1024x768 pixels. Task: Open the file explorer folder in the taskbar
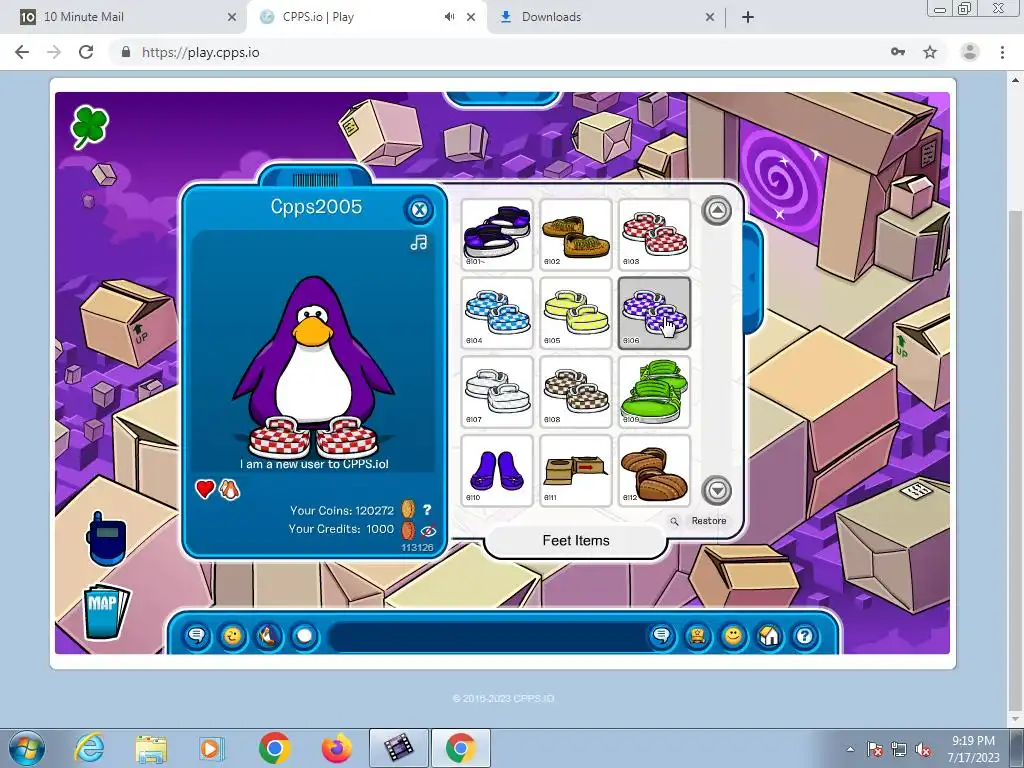(x=151, y=748)
